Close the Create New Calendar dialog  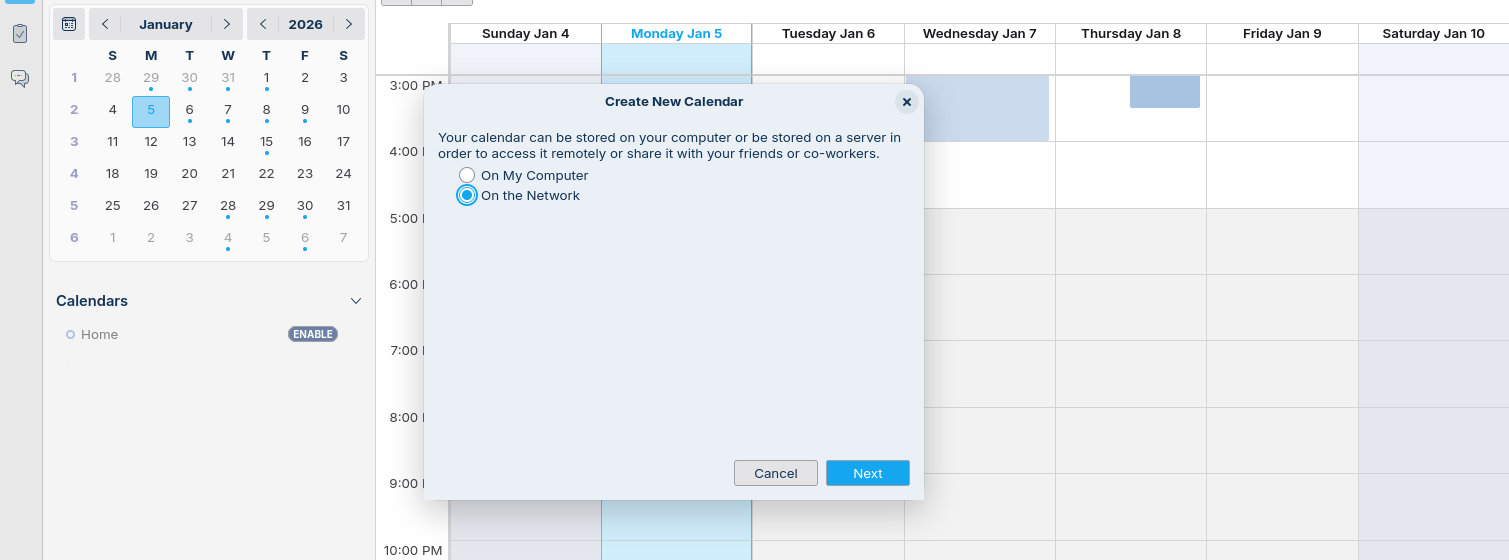[x=906, y=102]
